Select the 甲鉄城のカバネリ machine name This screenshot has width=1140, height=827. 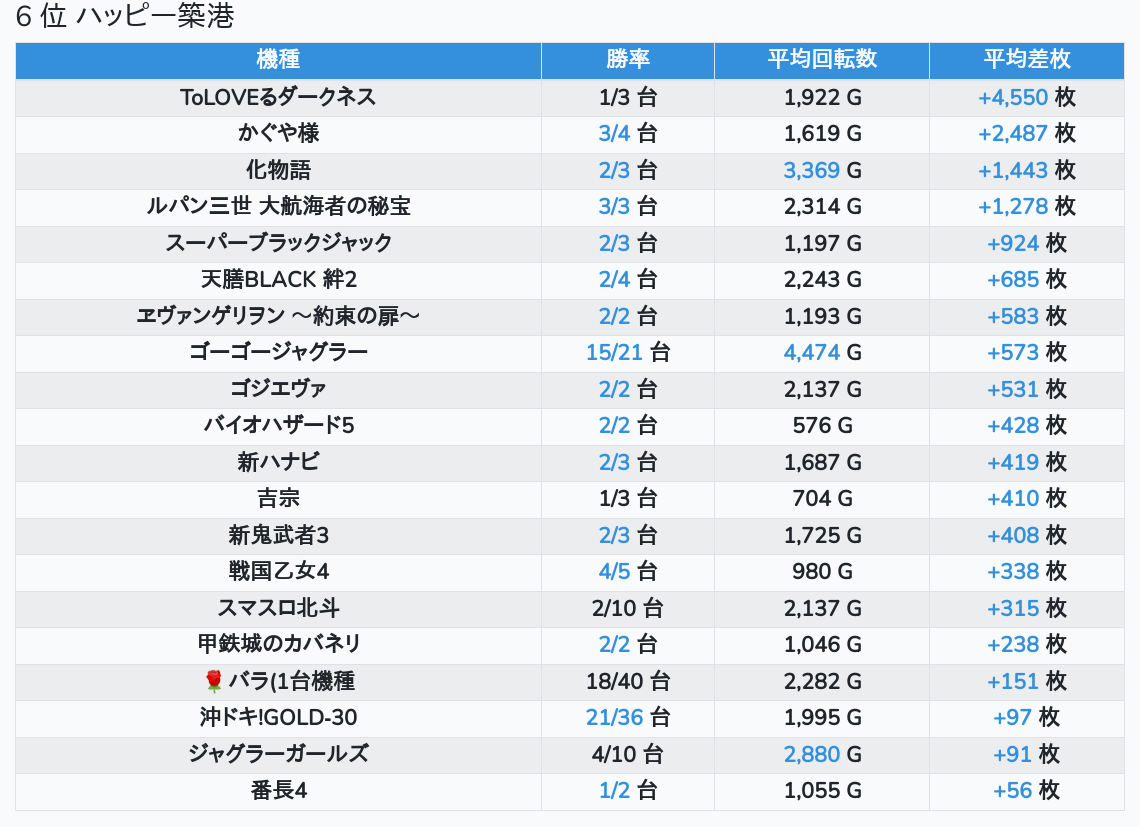tap(278, 645)
